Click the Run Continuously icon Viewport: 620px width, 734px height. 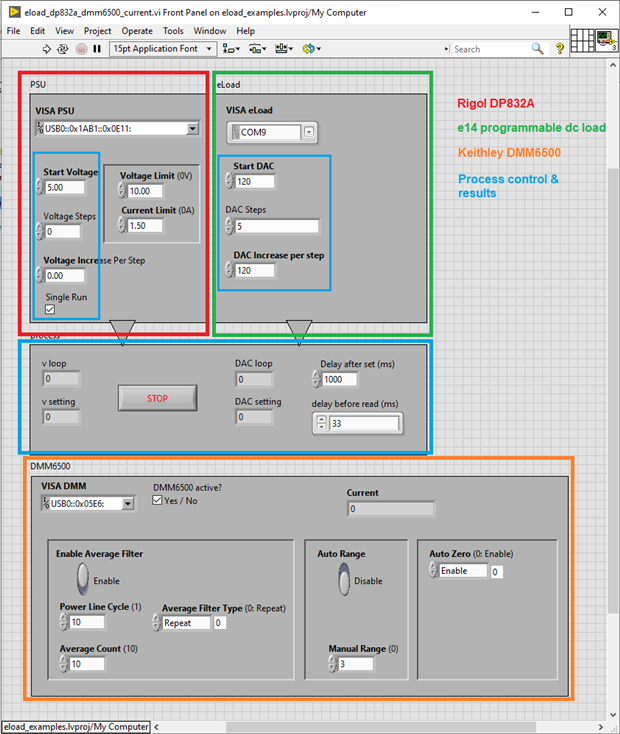click(62, 49)
